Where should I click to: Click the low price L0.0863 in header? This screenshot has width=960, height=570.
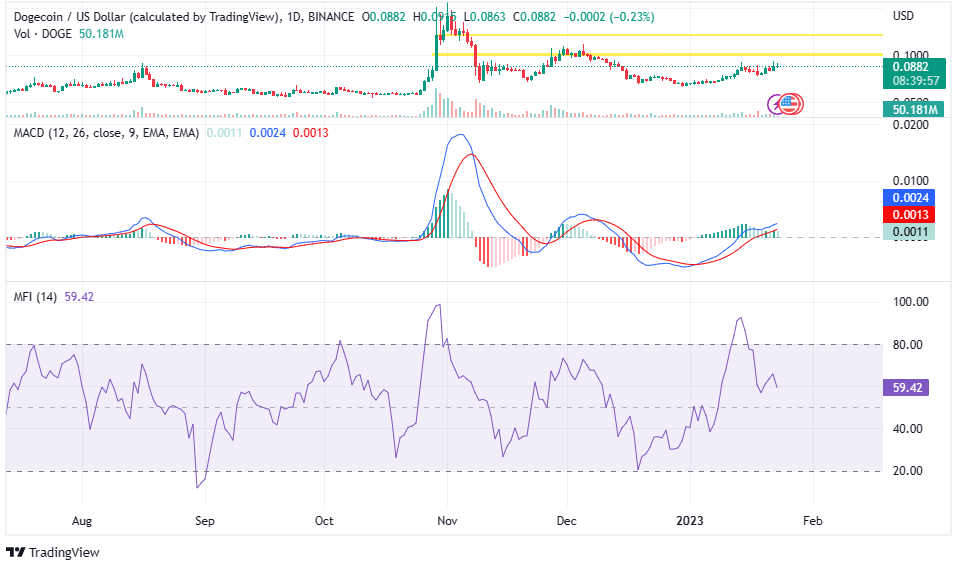coord(484,17)
